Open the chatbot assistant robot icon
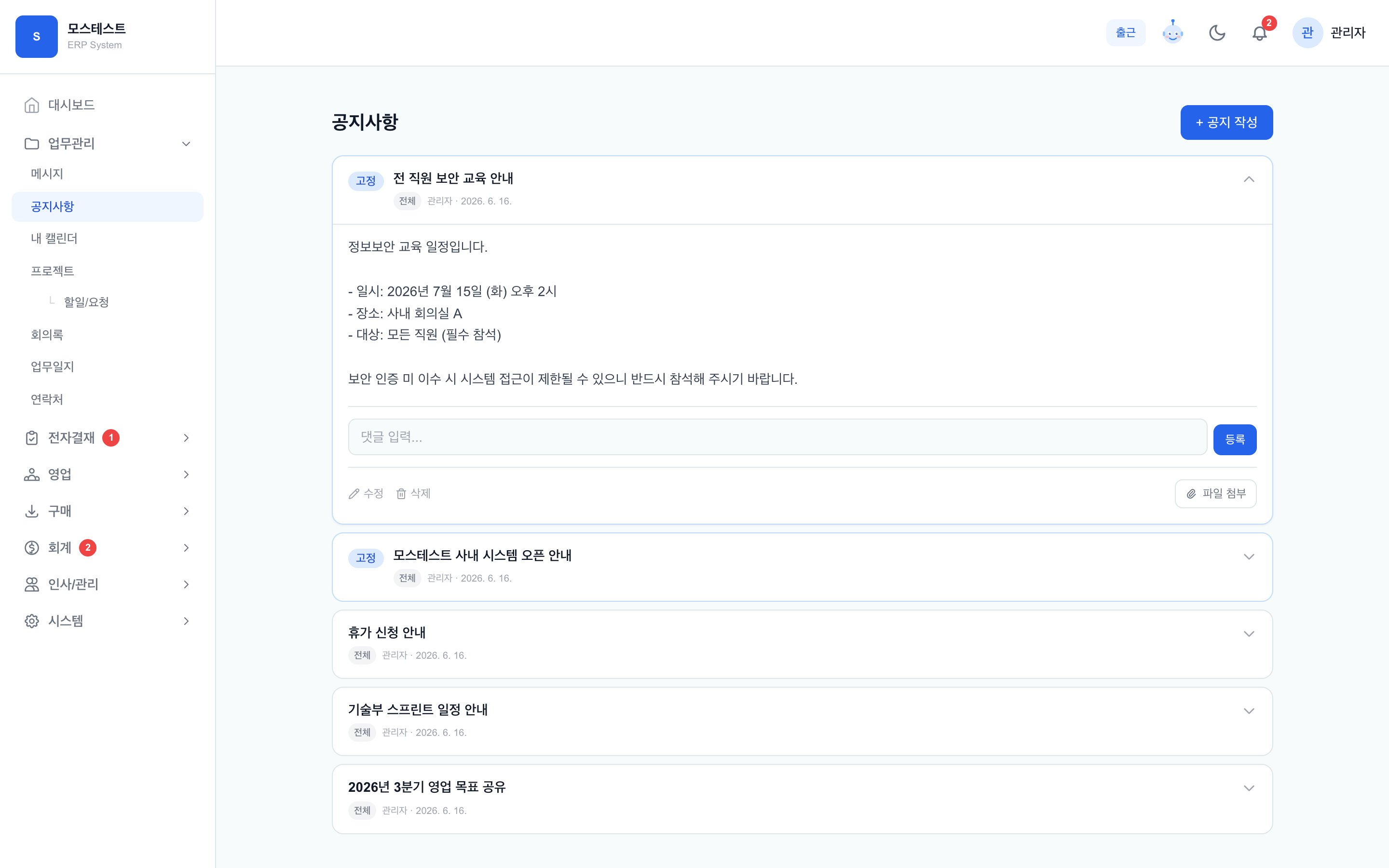1389x868 pixels. click(x=1172, y=33)
